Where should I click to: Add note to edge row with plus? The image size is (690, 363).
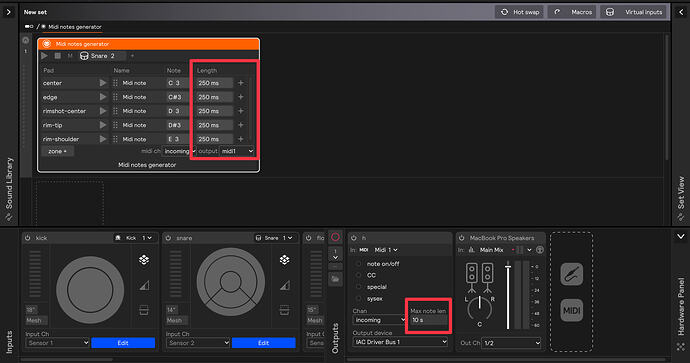click(x=241, y=97)
